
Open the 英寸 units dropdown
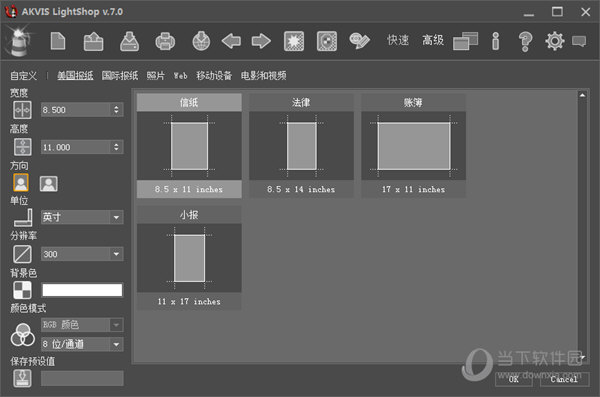point(82,217)
